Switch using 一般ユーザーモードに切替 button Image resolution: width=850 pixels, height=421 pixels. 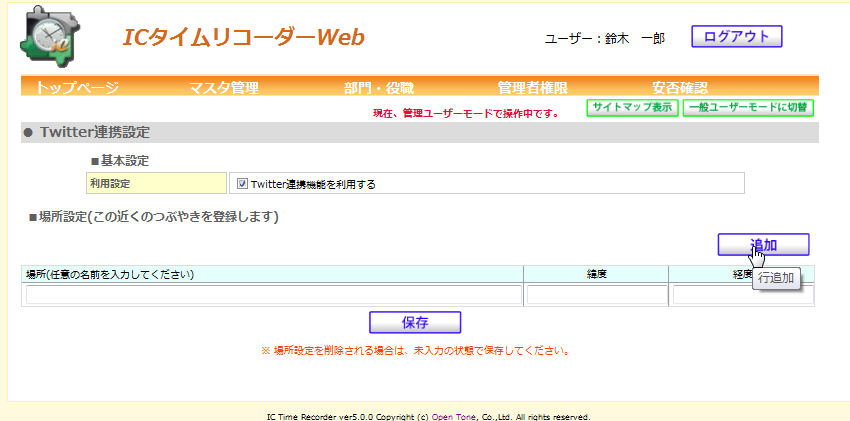[748, 108]
